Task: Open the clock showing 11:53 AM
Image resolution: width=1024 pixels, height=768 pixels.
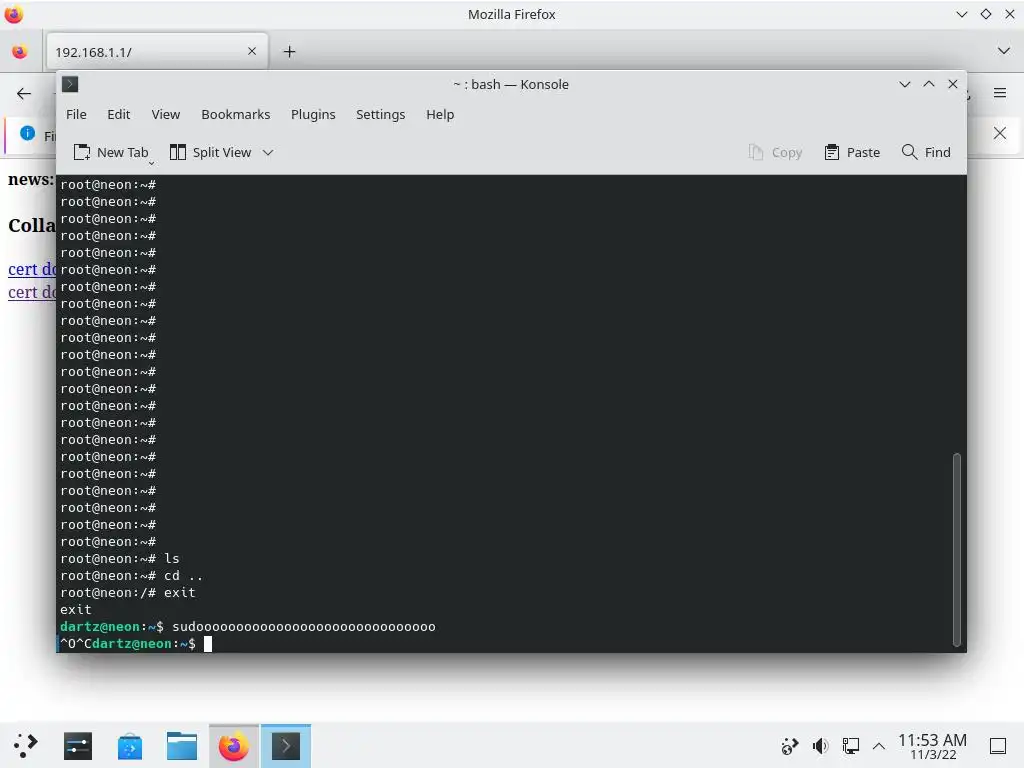Action: pyautogui.click(x=932, y=746)
